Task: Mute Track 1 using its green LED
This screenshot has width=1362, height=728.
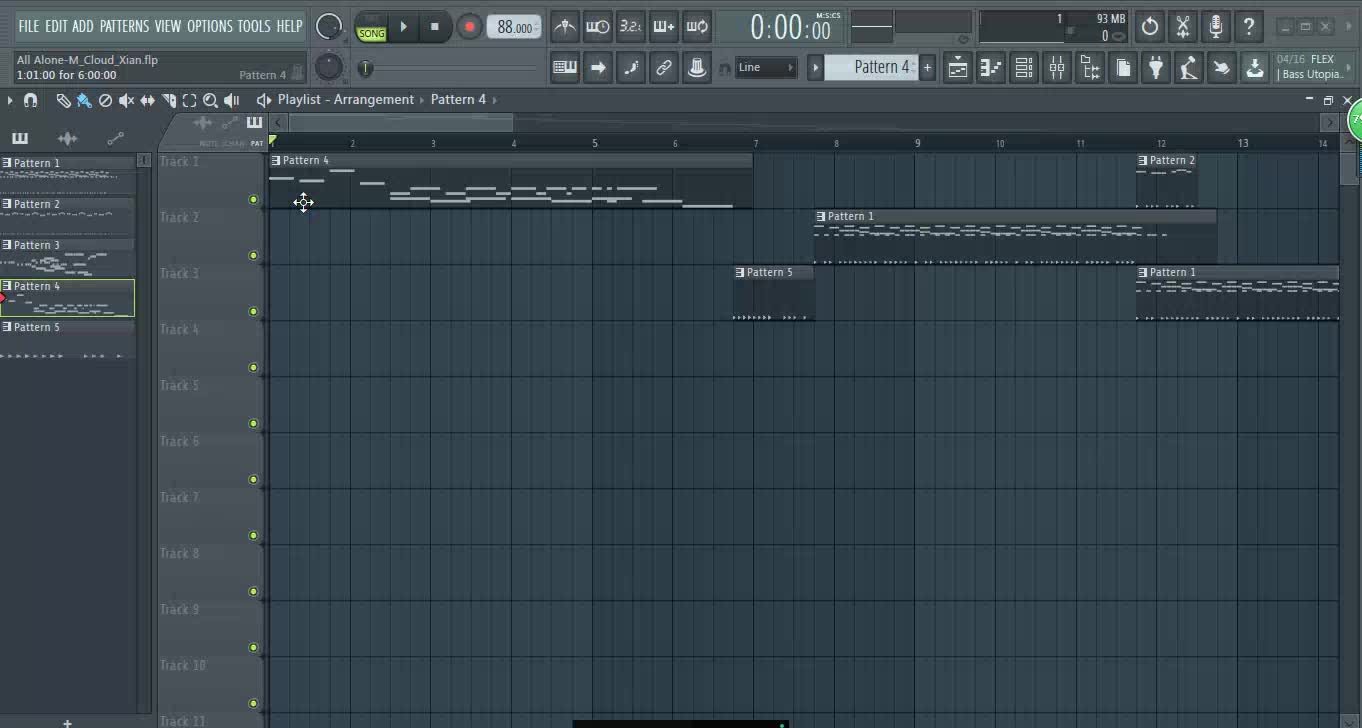Action: coord(253,199)
